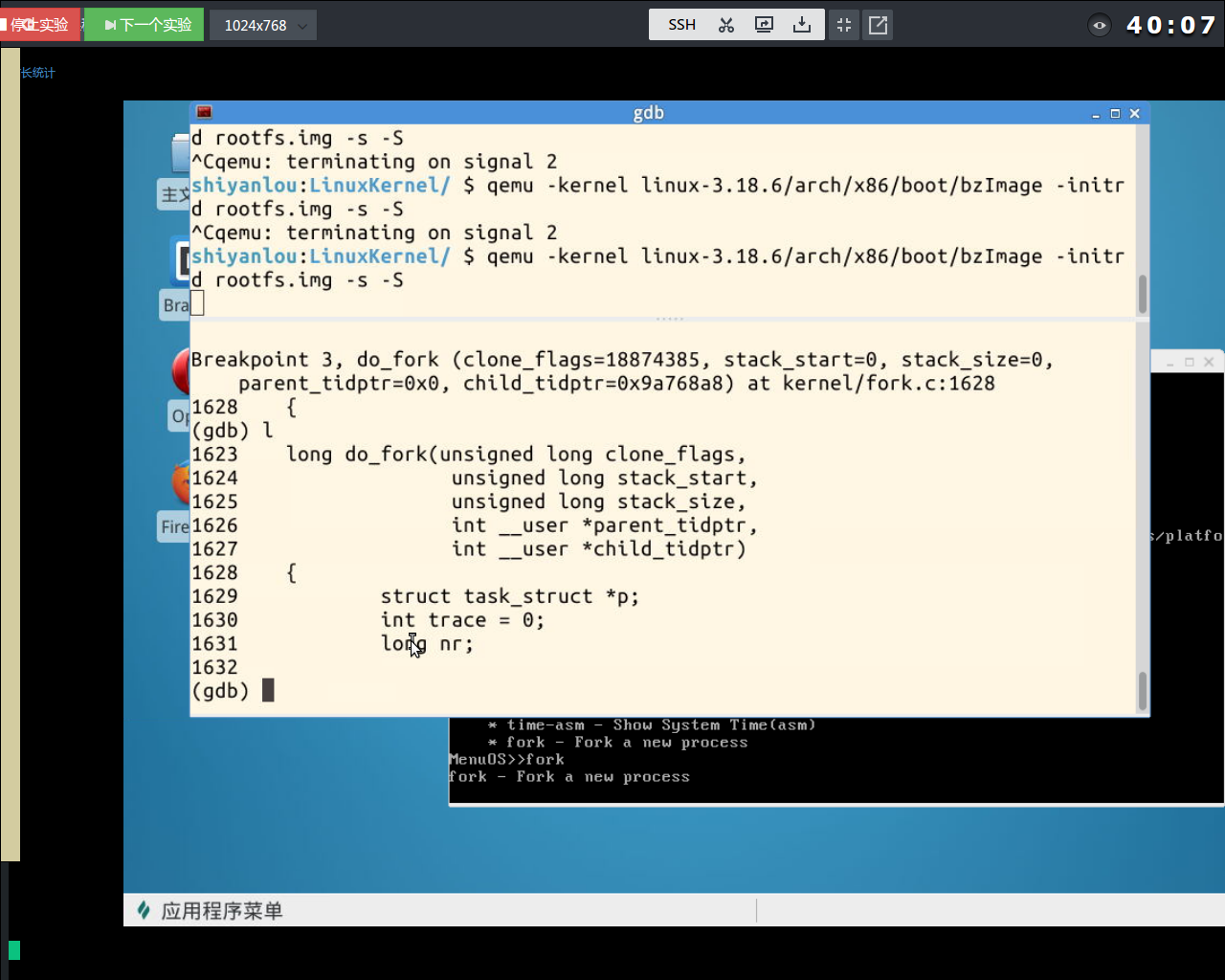
Task: Click the gdb terminal window icon
Action: click(204, 112)
